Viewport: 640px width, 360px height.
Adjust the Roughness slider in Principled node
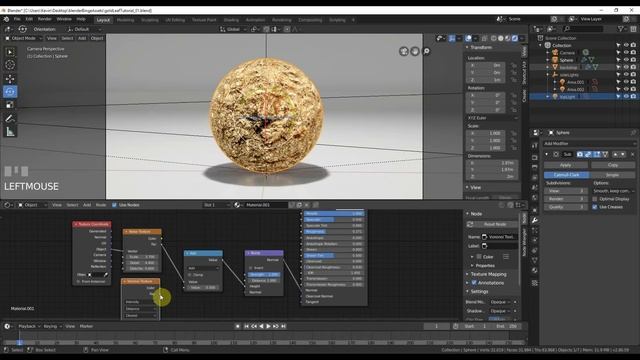click(x=333, y=231)
